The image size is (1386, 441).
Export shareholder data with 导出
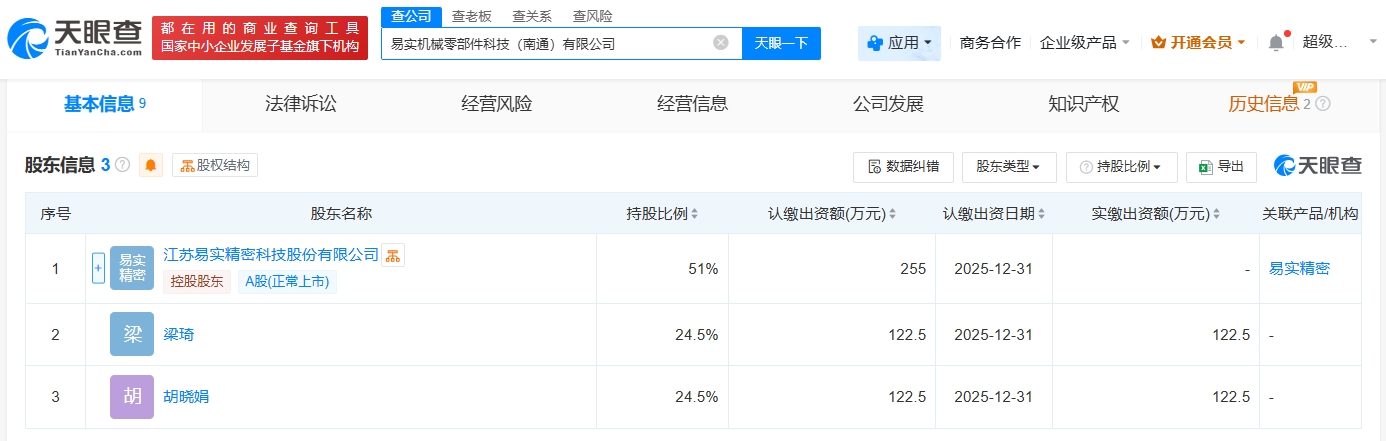pos(1221,167)
